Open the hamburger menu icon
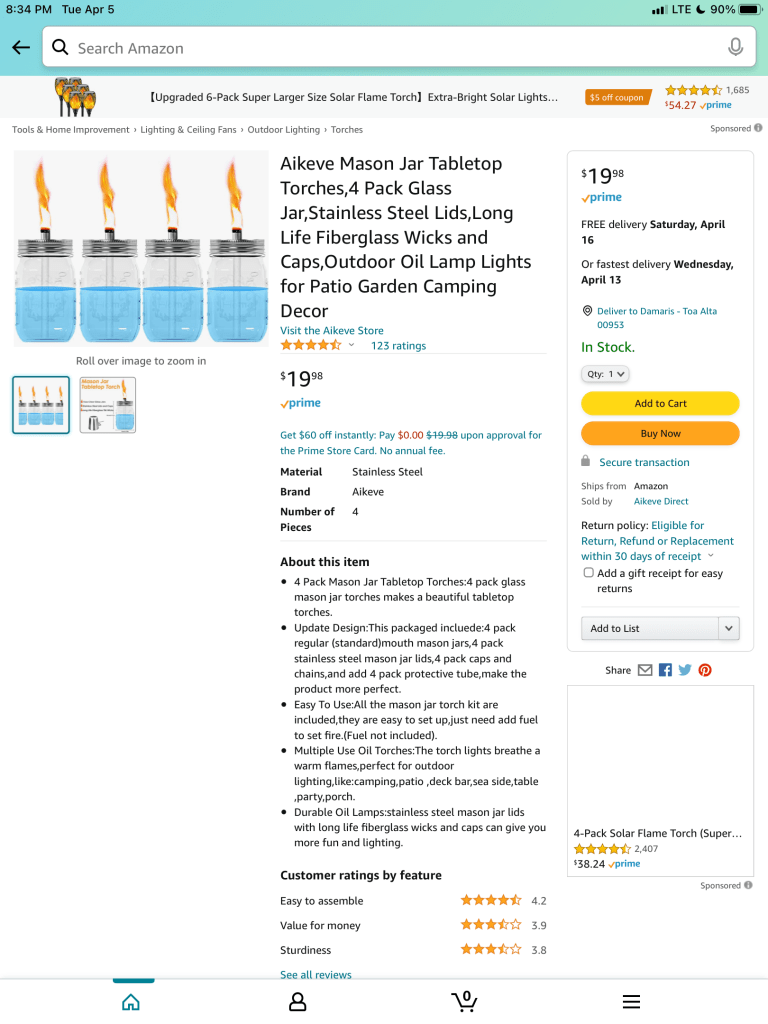Screen dimensions: 768x1024 coord(631,1001)
